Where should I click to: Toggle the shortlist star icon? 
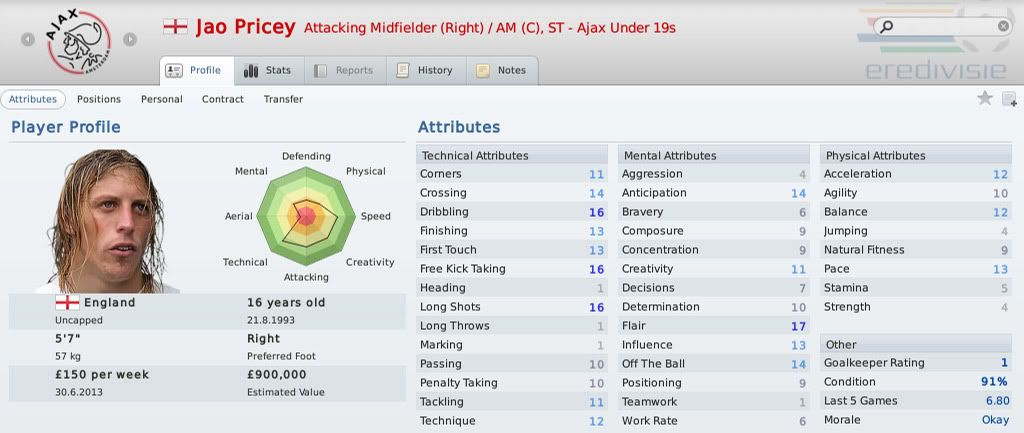(x=985, y=99)
